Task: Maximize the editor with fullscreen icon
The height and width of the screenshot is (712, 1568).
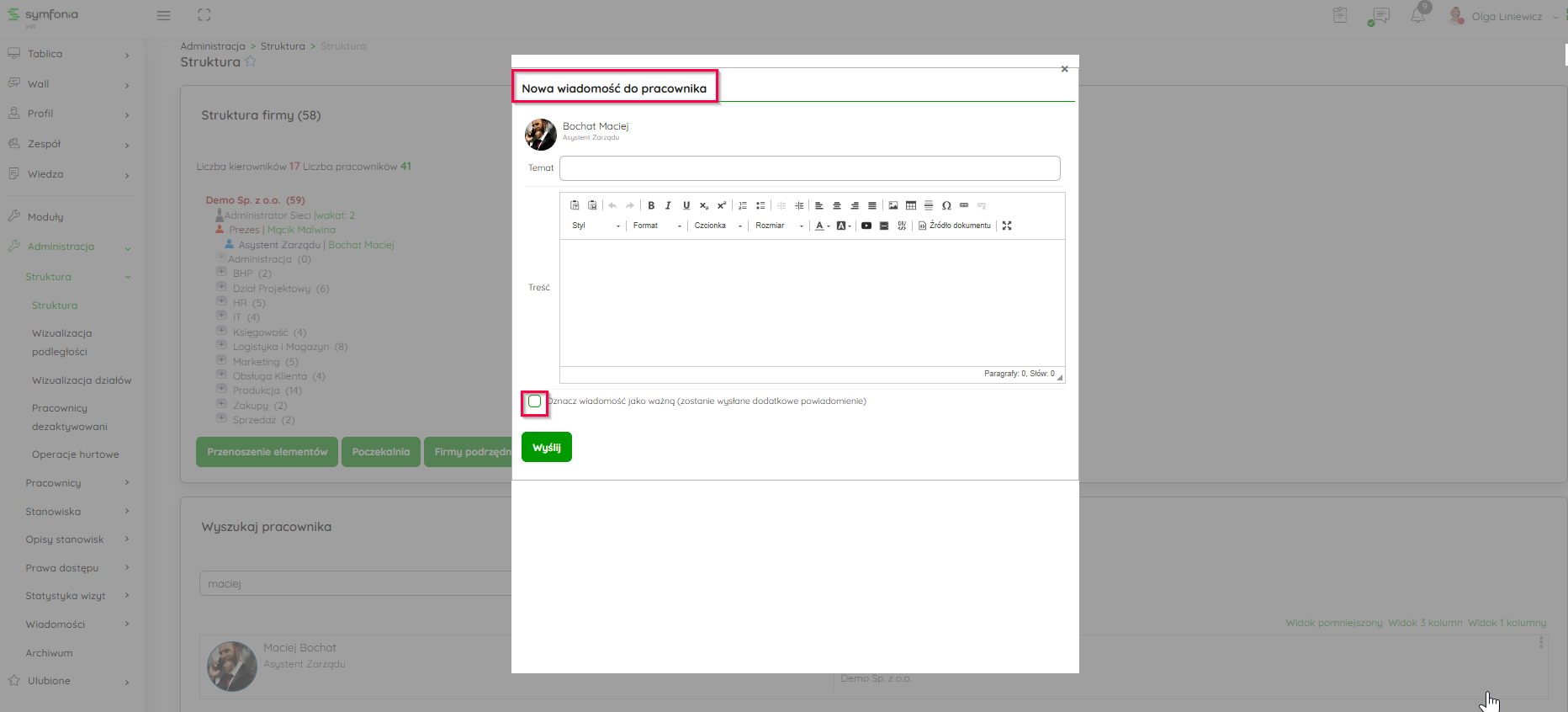Action: (1007, 226)
